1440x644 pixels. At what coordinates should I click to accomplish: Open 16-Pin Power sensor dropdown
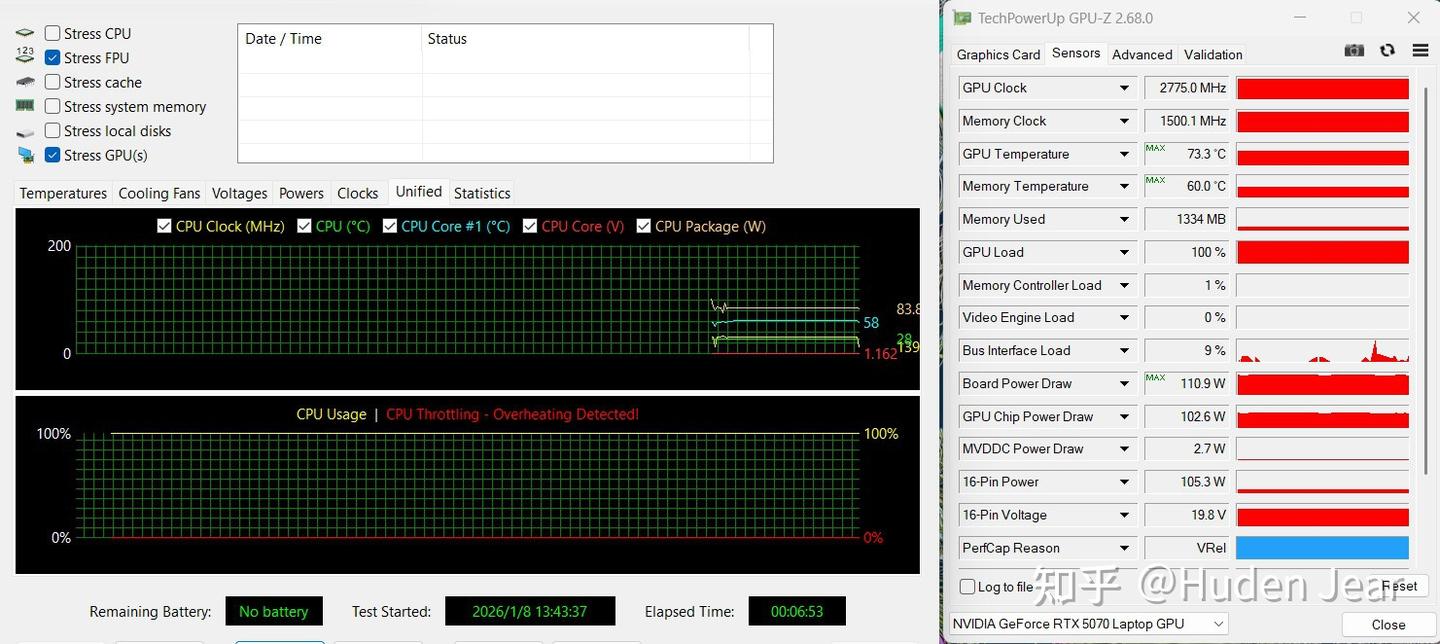tap(1125, 482)
